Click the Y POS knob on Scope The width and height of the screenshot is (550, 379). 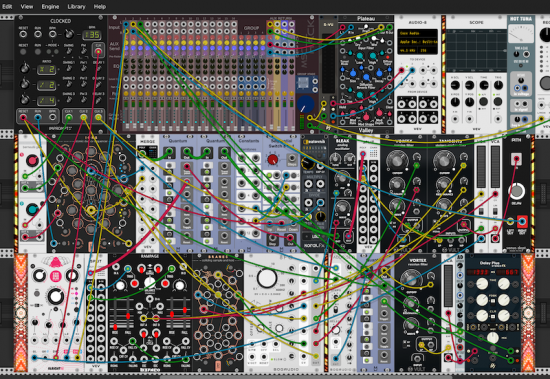(x=469, y=102)
